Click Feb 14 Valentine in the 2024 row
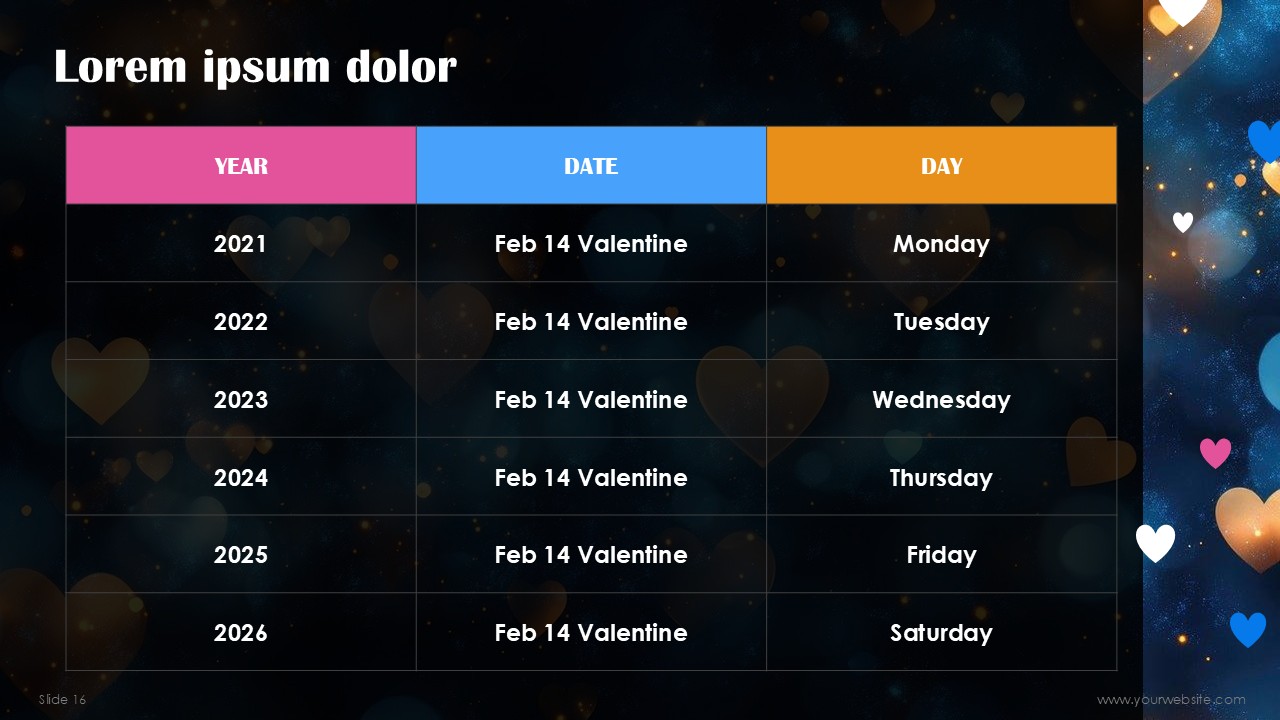The image size is (1280, 720). pyautogui.click(x=591, y=477)
